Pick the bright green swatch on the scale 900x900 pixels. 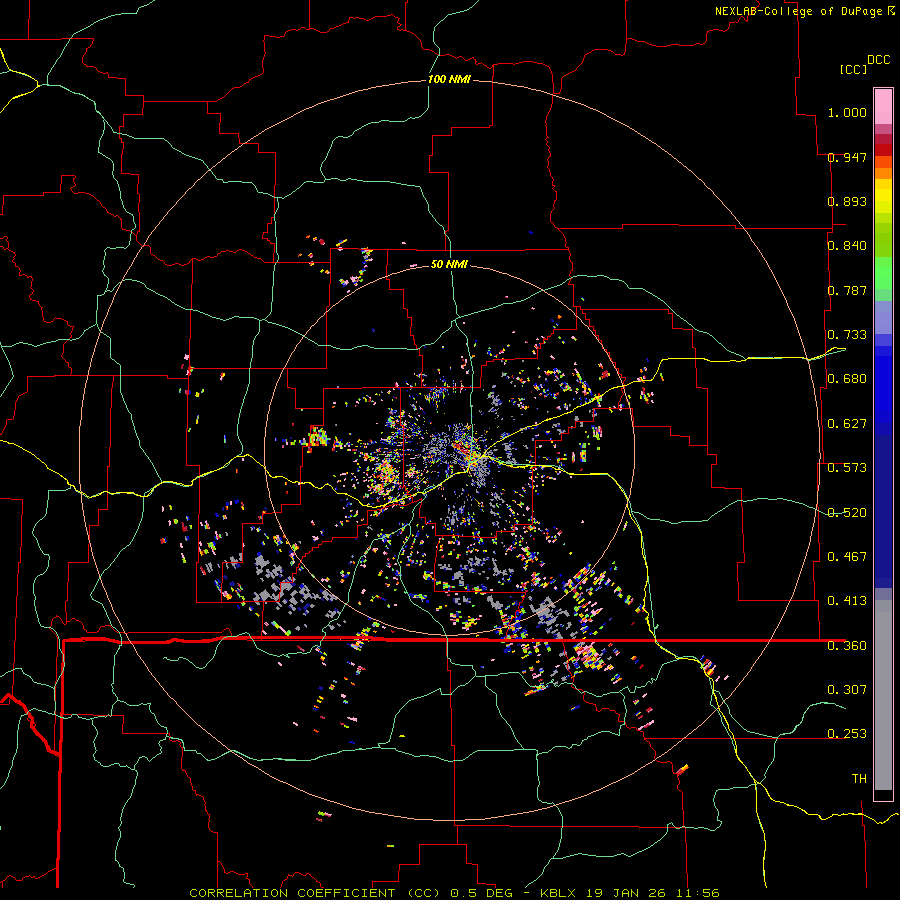(883, 273)
